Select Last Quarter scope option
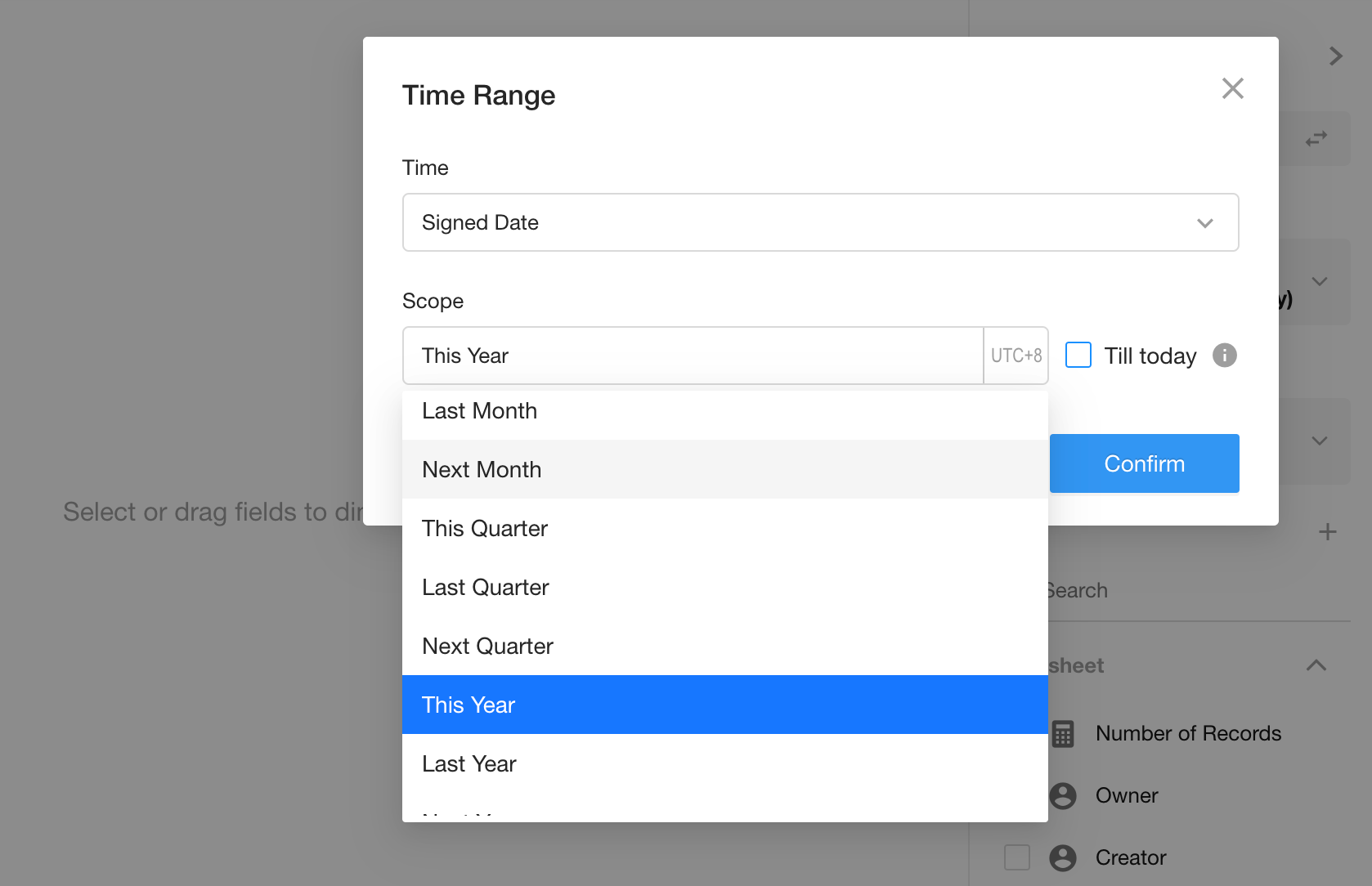Viewport: 1372px width, 886px height. (486, 588)
